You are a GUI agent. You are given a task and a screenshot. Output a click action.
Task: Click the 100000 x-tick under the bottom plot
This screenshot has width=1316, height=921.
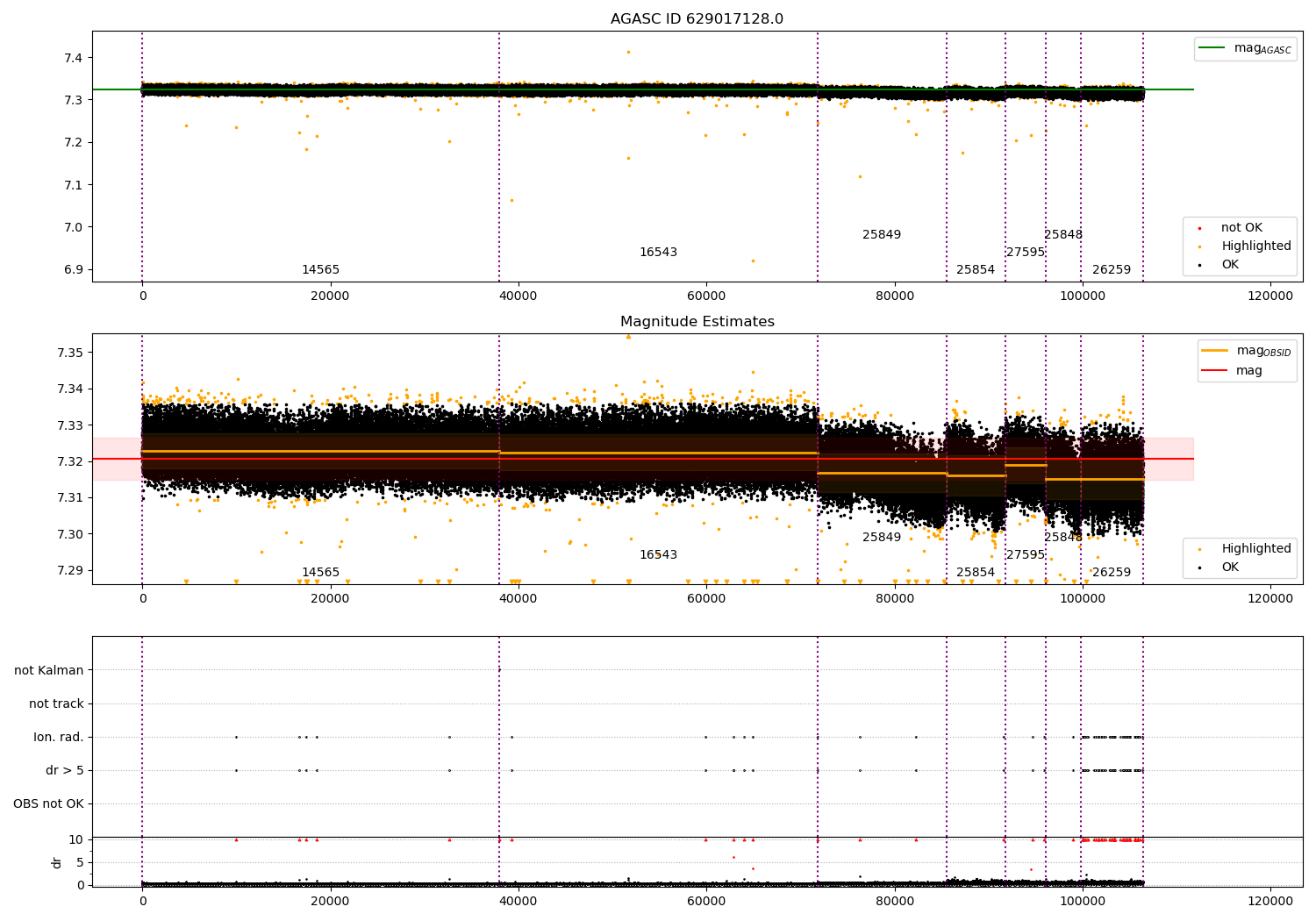pyautogui.click(x=1083, y=902)
